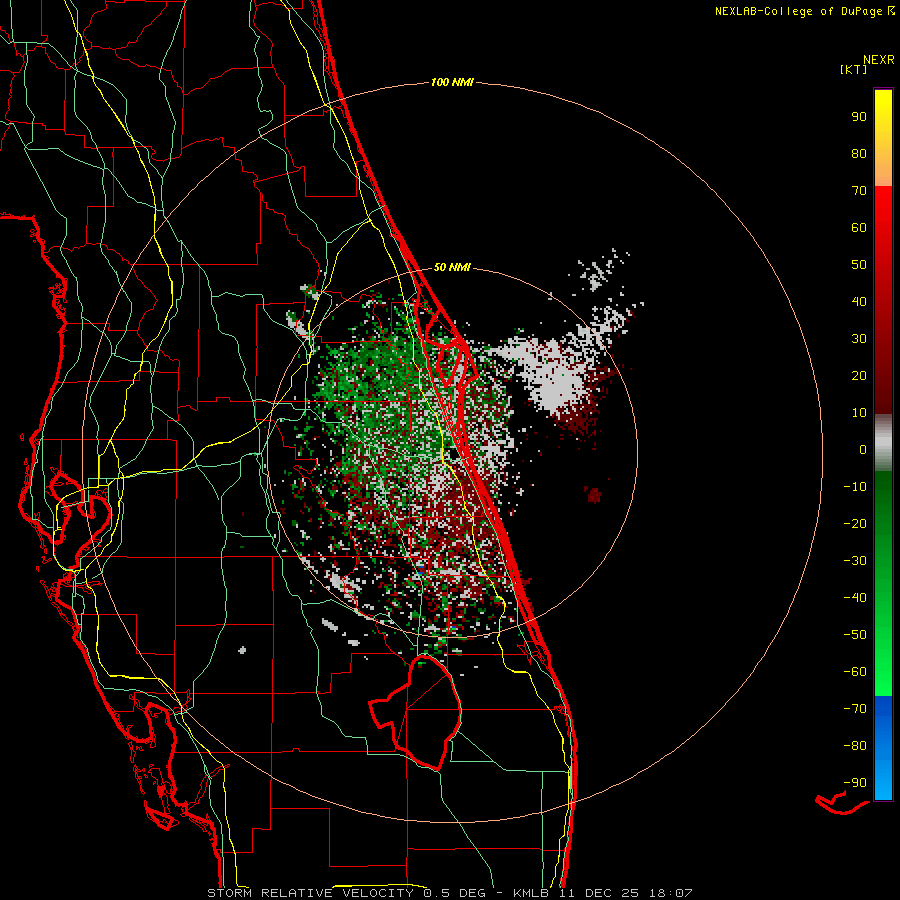Click the 50 knot scale label

tap(859, 264)
